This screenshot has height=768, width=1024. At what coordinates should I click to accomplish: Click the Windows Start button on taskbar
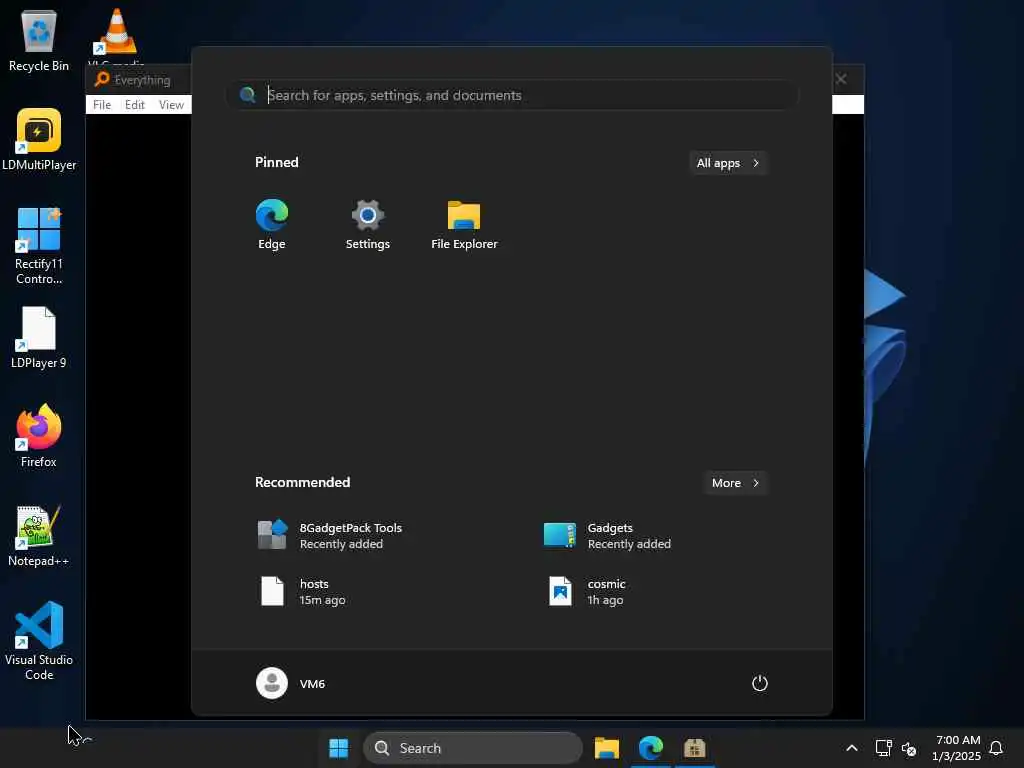click(x=338, y=748)
